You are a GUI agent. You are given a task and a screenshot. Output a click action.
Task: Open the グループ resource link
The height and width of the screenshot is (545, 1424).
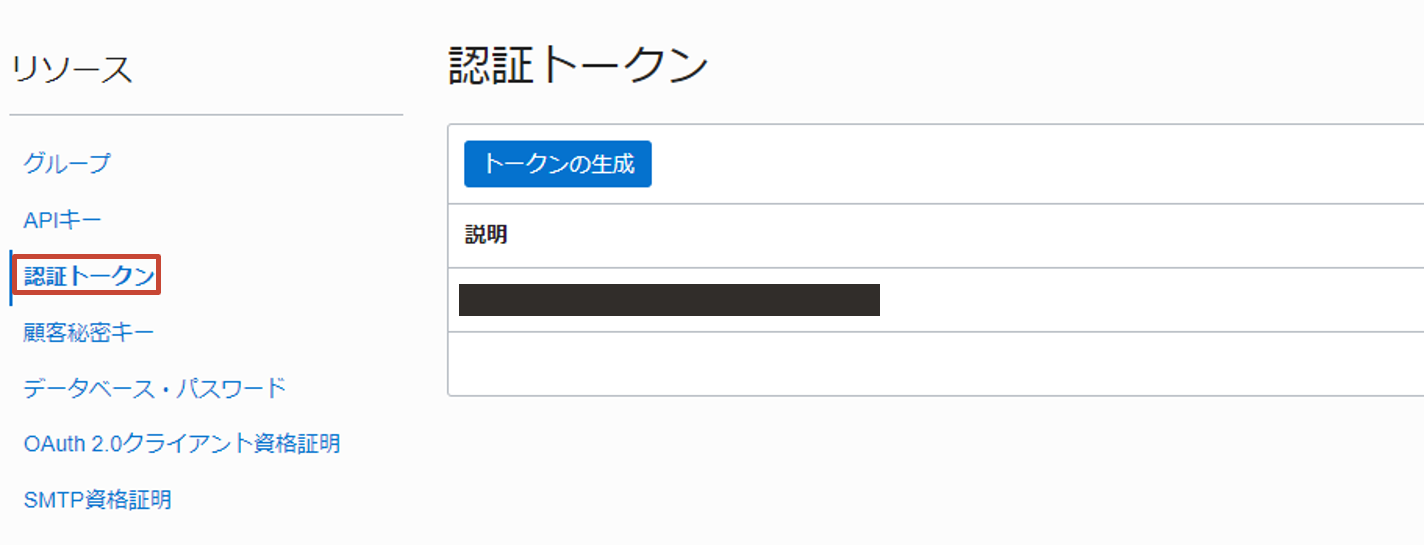click(67, 163)
